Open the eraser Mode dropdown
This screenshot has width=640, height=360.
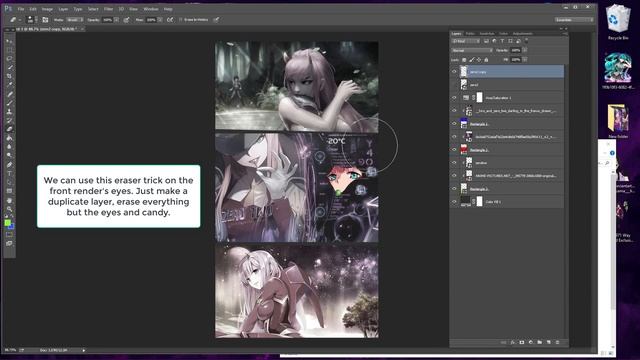[75, 20]
